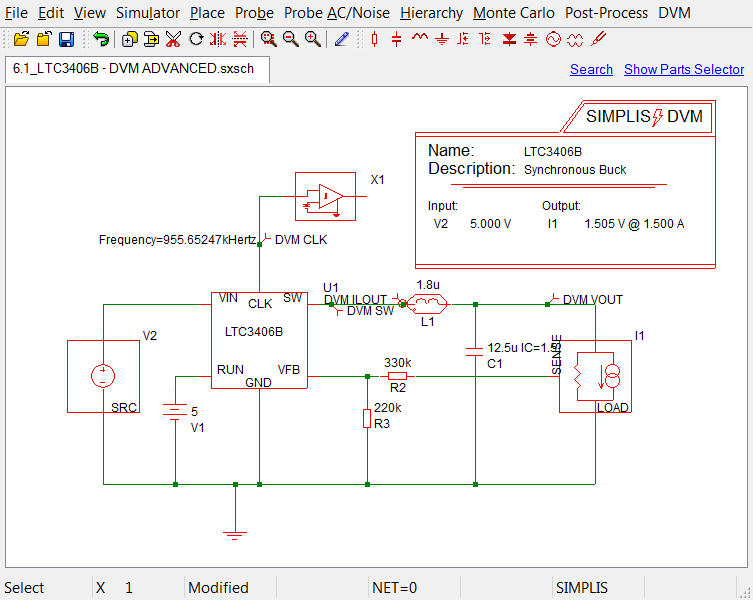Place an inductor from the toolbar

click(x=419, y=39)
